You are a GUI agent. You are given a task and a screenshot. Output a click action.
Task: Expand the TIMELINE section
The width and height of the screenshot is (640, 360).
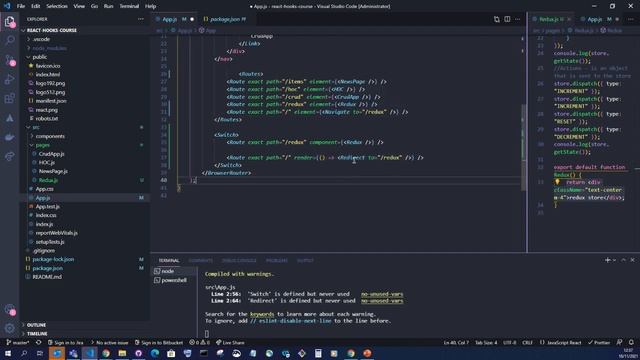[x=37, y=333]
